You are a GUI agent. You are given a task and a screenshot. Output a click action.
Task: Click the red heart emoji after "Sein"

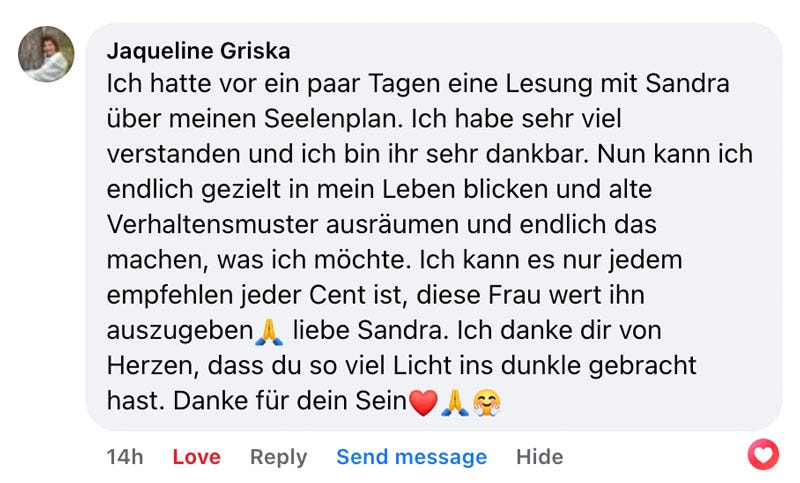(x=424, y=402)
